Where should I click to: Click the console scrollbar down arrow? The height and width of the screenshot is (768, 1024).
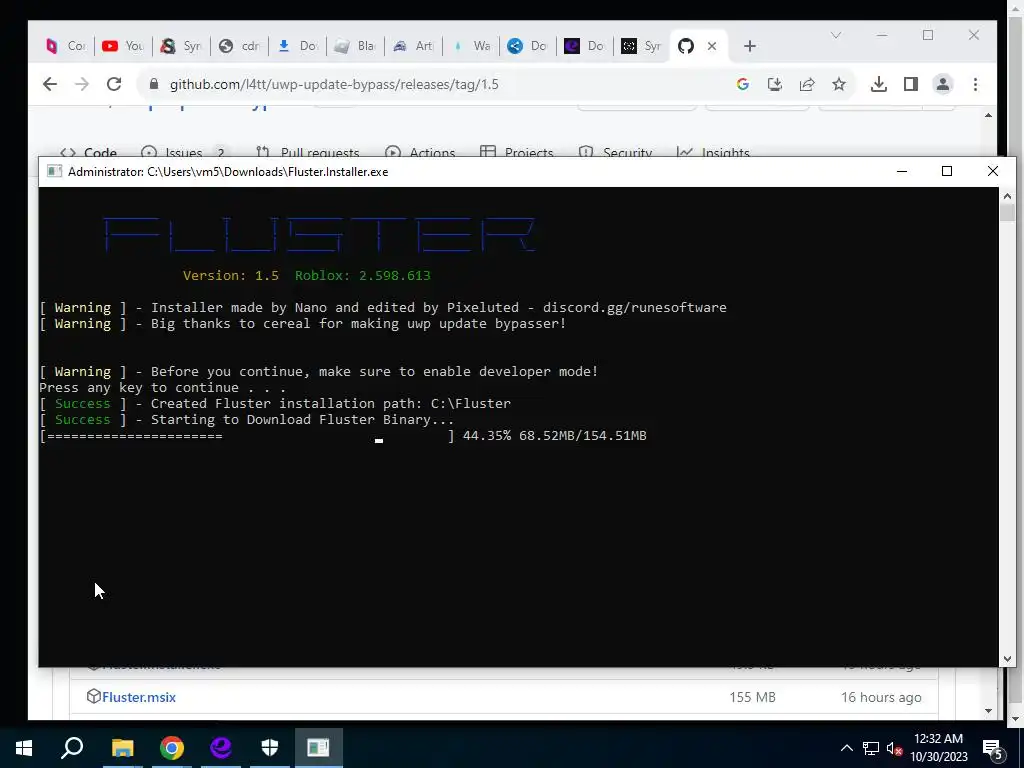[1007, 658]
